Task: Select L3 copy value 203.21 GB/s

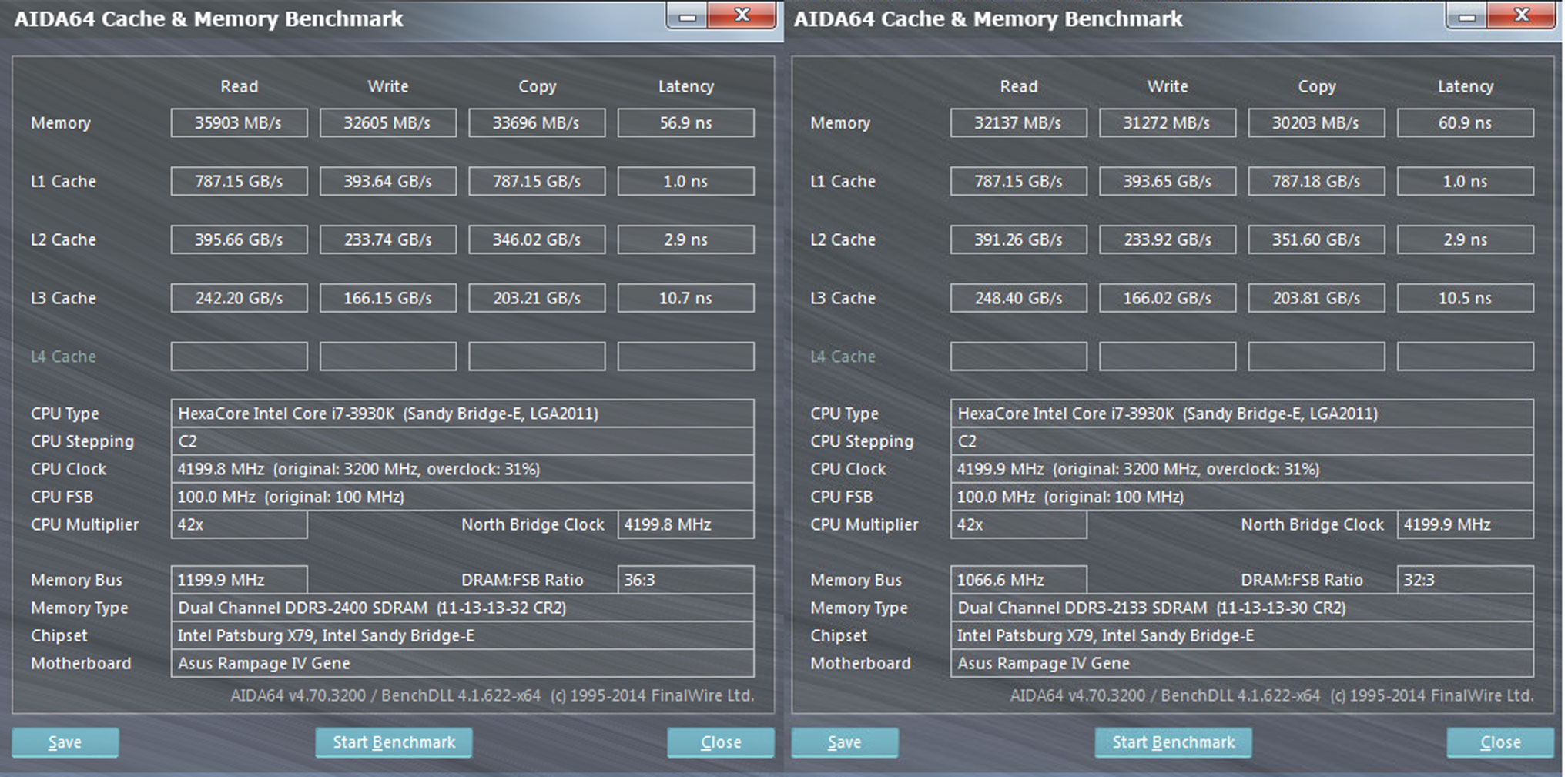Action: tap(537, 298)
